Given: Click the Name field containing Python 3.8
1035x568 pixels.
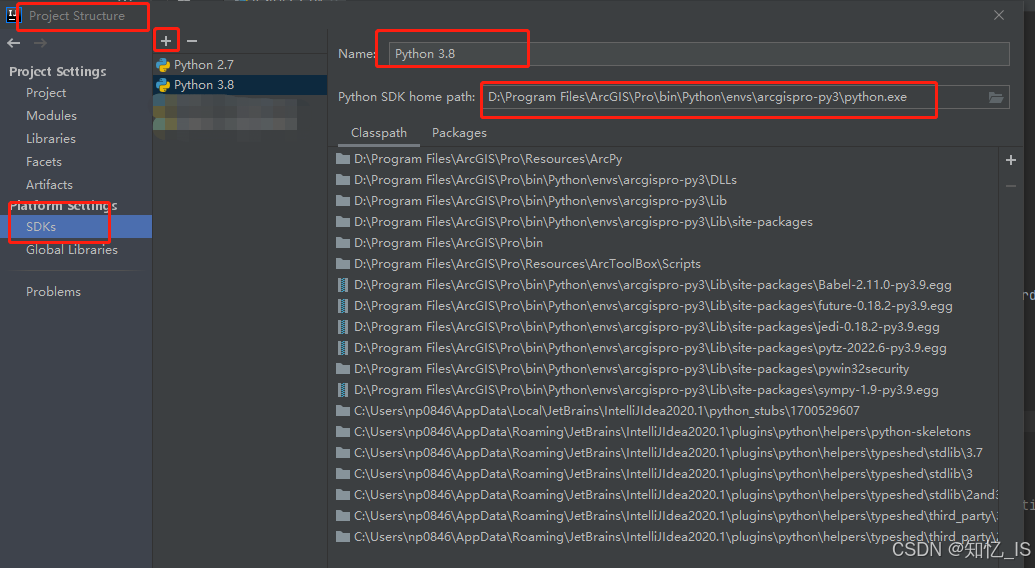Looking at the screenshot, I should 699,54.
